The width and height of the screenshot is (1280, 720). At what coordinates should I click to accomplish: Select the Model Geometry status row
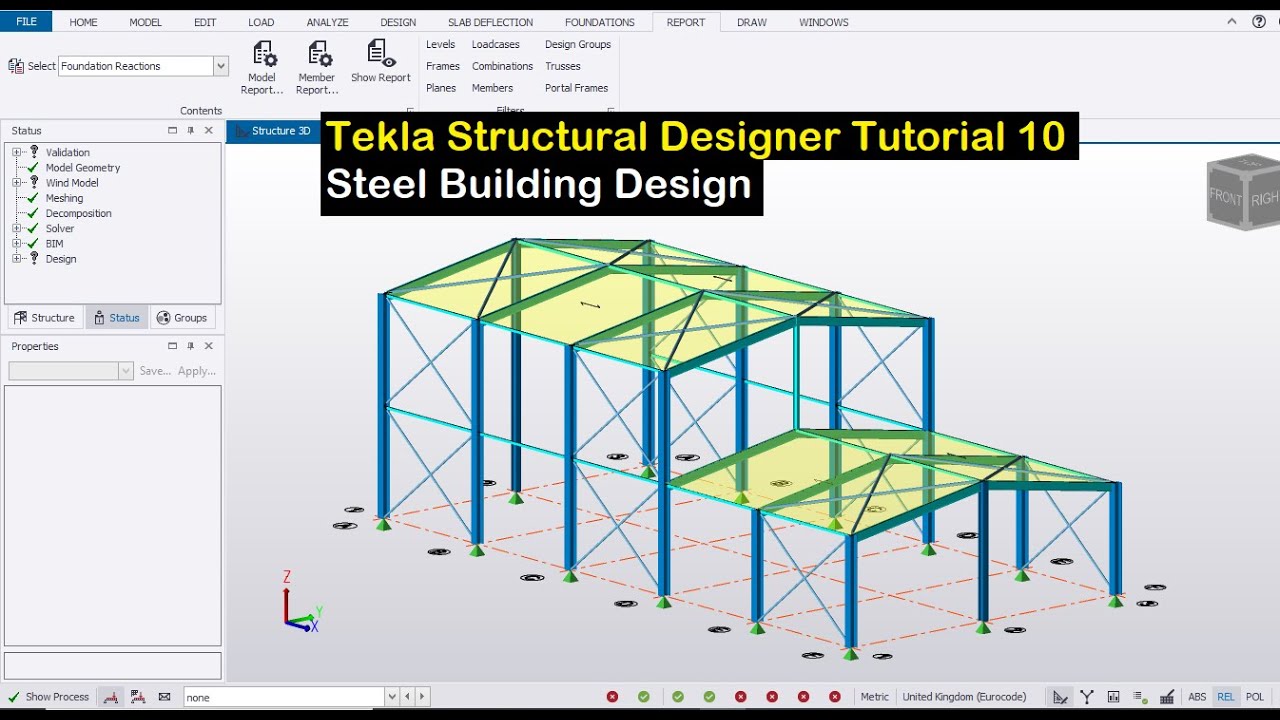(x=82, y=168)
